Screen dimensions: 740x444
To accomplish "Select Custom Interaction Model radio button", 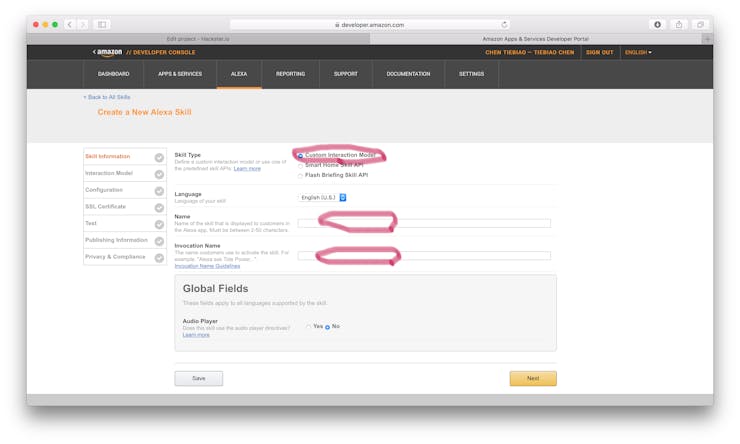I will click(x=300, y=155).
